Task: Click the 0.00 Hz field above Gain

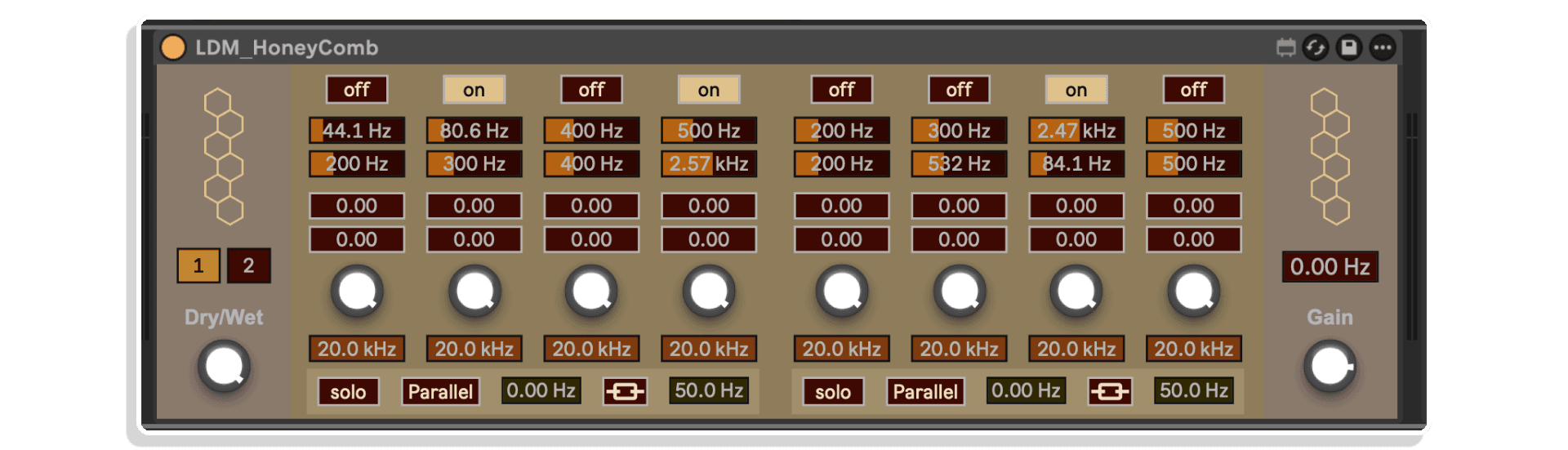Action: click(1330, 267)
